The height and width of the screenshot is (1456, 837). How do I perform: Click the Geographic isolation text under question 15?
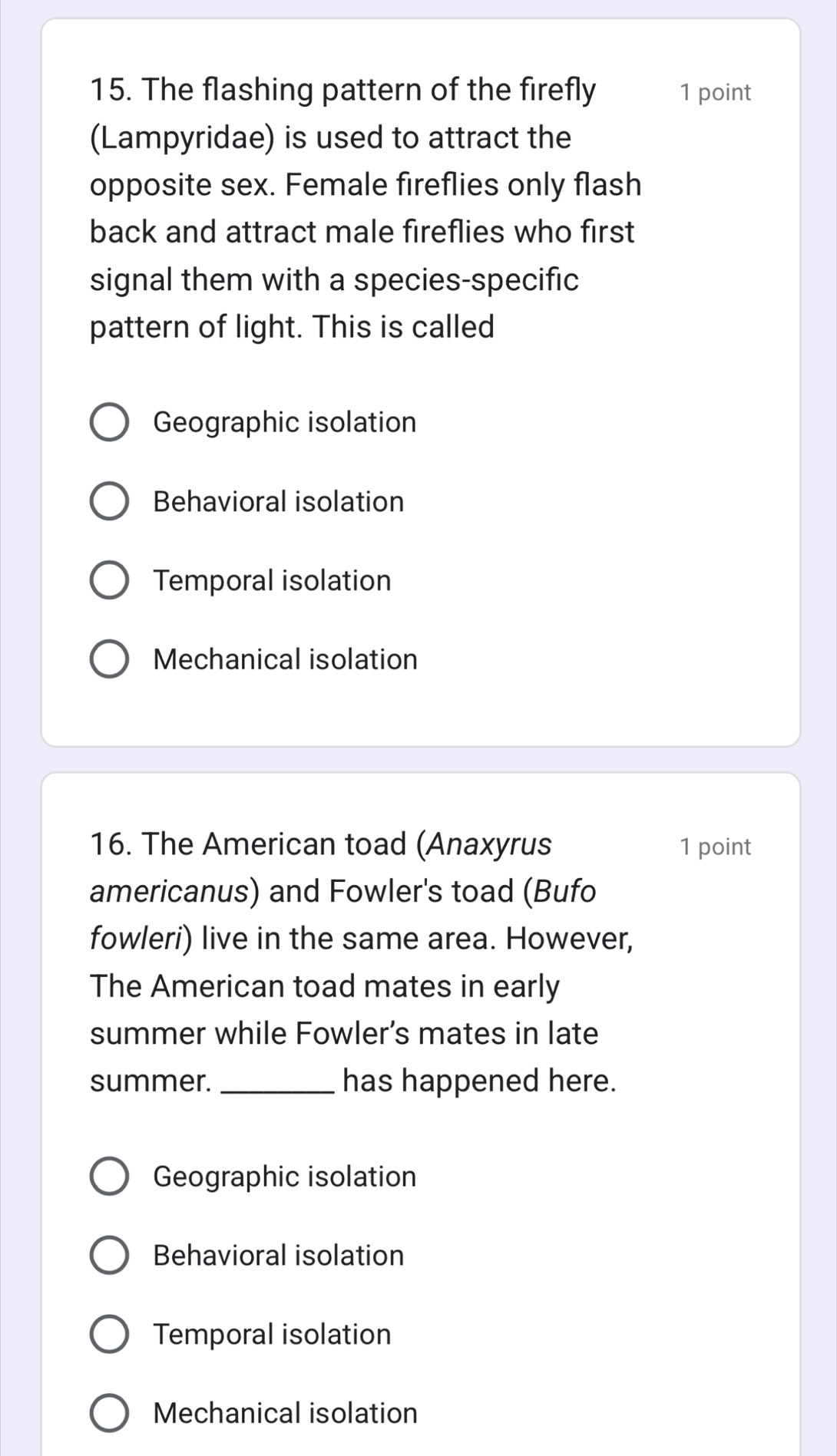(x=285, y=423)
